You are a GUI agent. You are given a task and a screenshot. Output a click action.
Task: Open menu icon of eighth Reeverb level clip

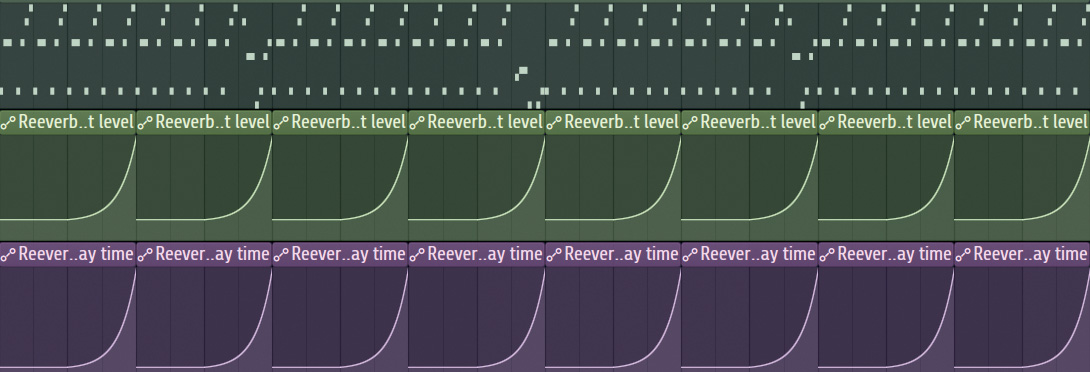coord(963,123)
